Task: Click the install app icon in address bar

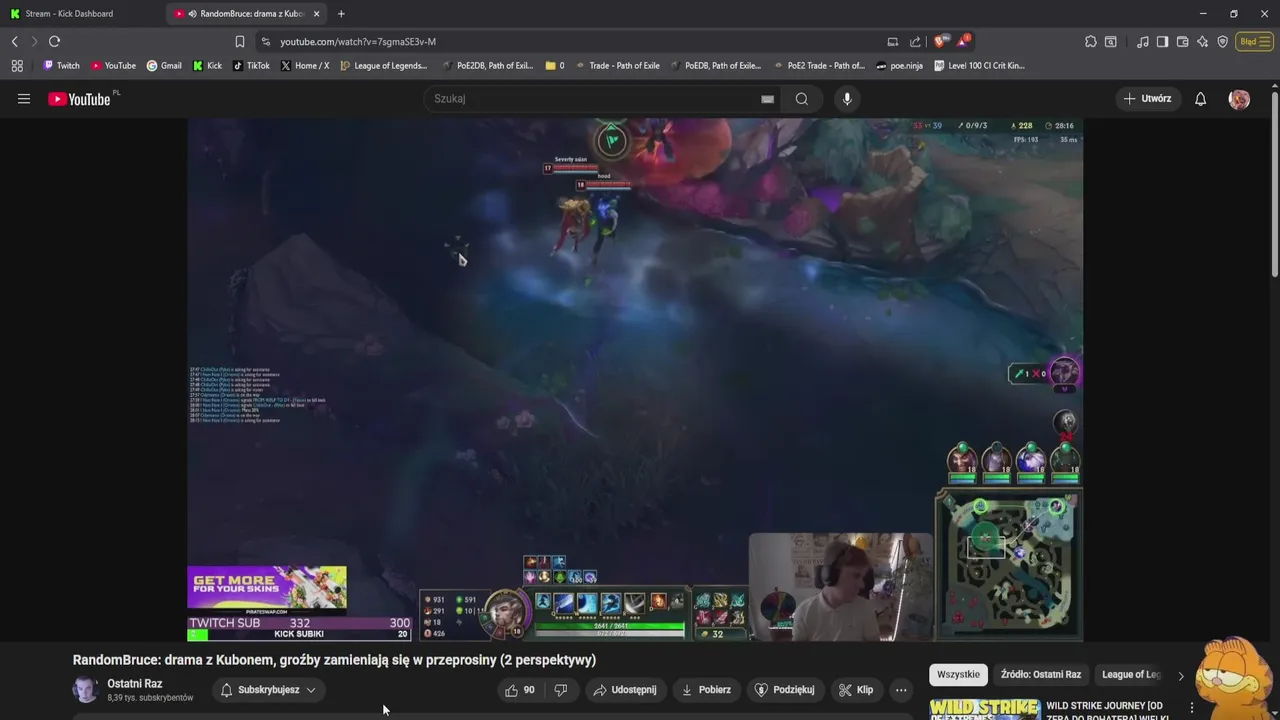Action: click(x=892, y=42)
